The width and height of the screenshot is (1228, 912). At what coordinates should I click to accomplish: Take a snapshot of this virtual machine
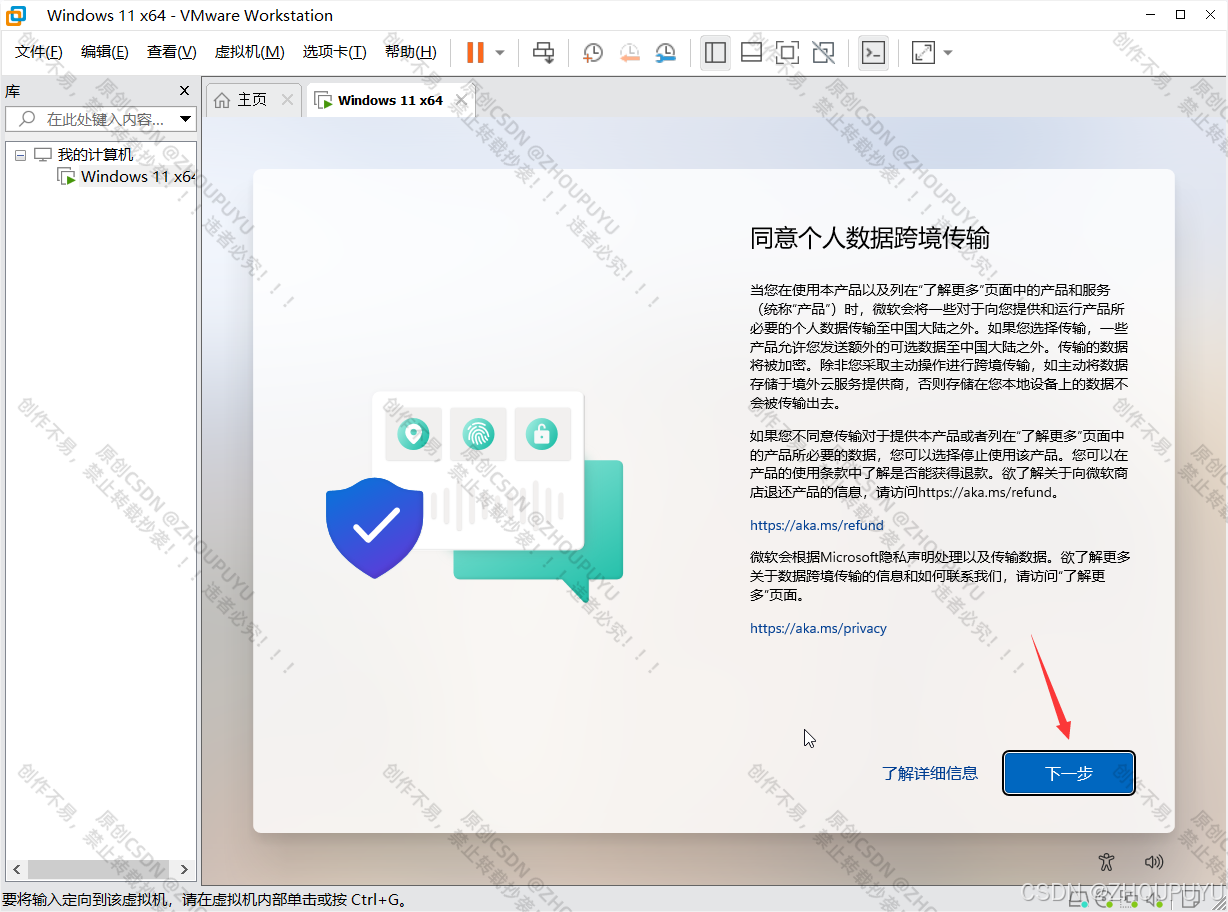point(593,53)
